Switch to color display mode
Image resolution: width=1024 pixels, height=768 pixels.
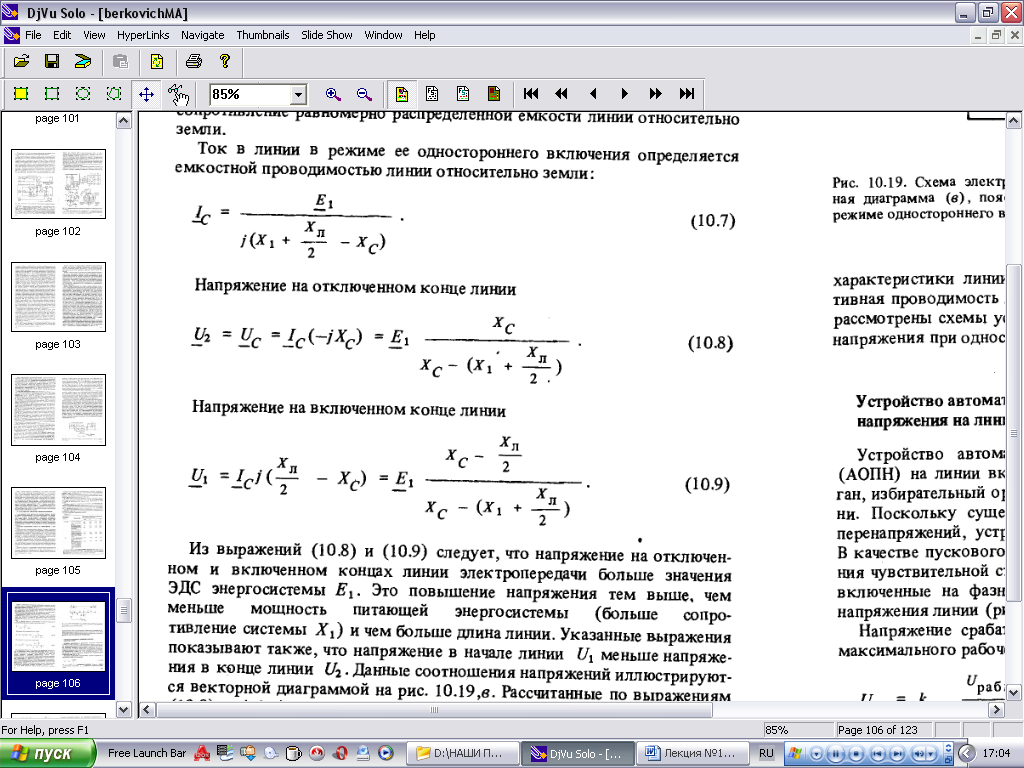pyautogui.click(x=402, y=94)
